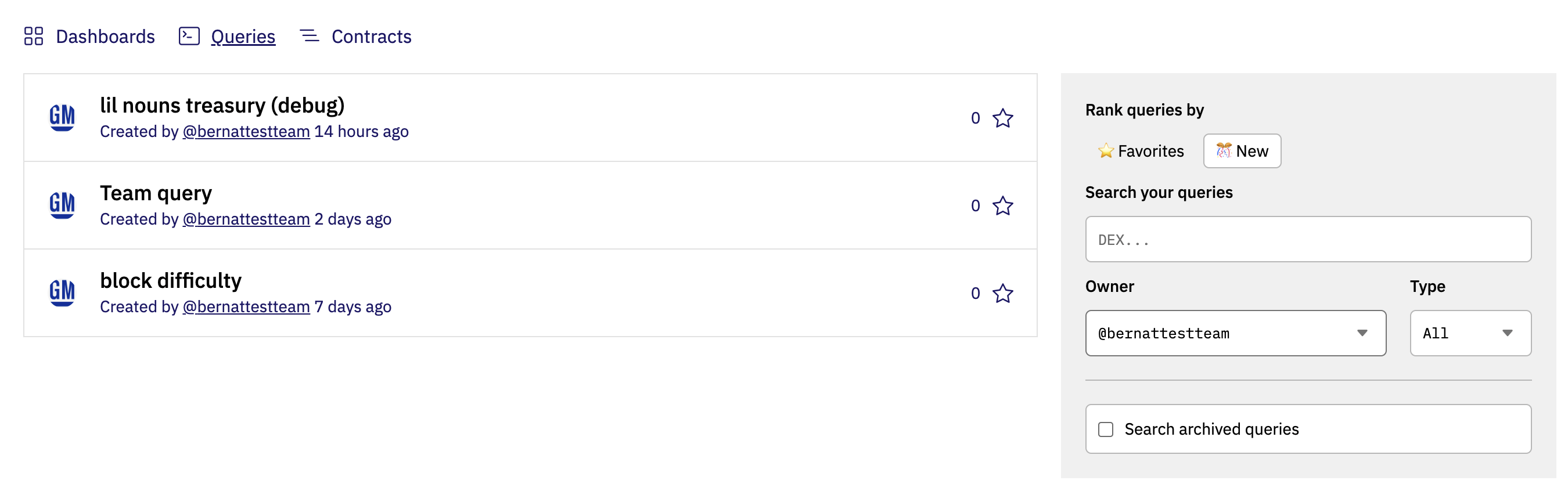Click the Contracts list icon
Viewport: 1568px width, 491px height.
pos(309,36)
